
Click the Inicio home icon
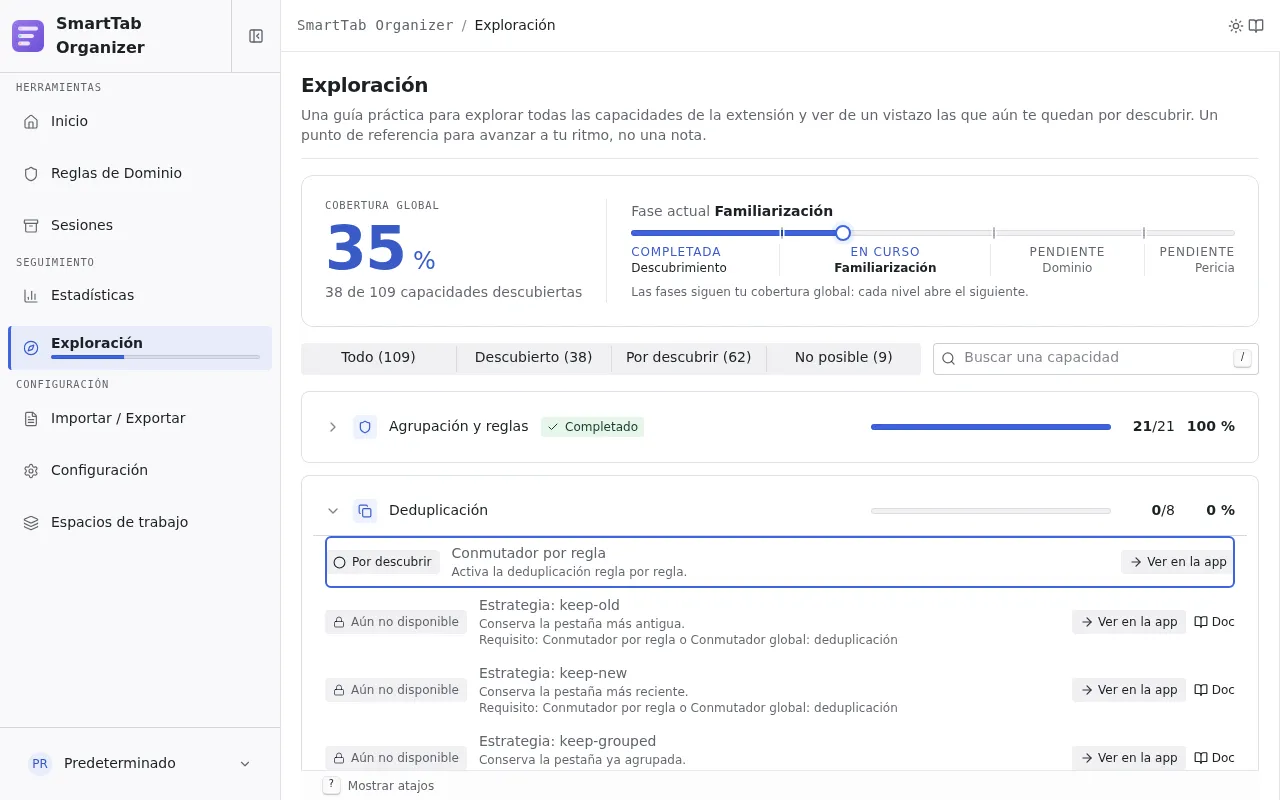[31, 122]
